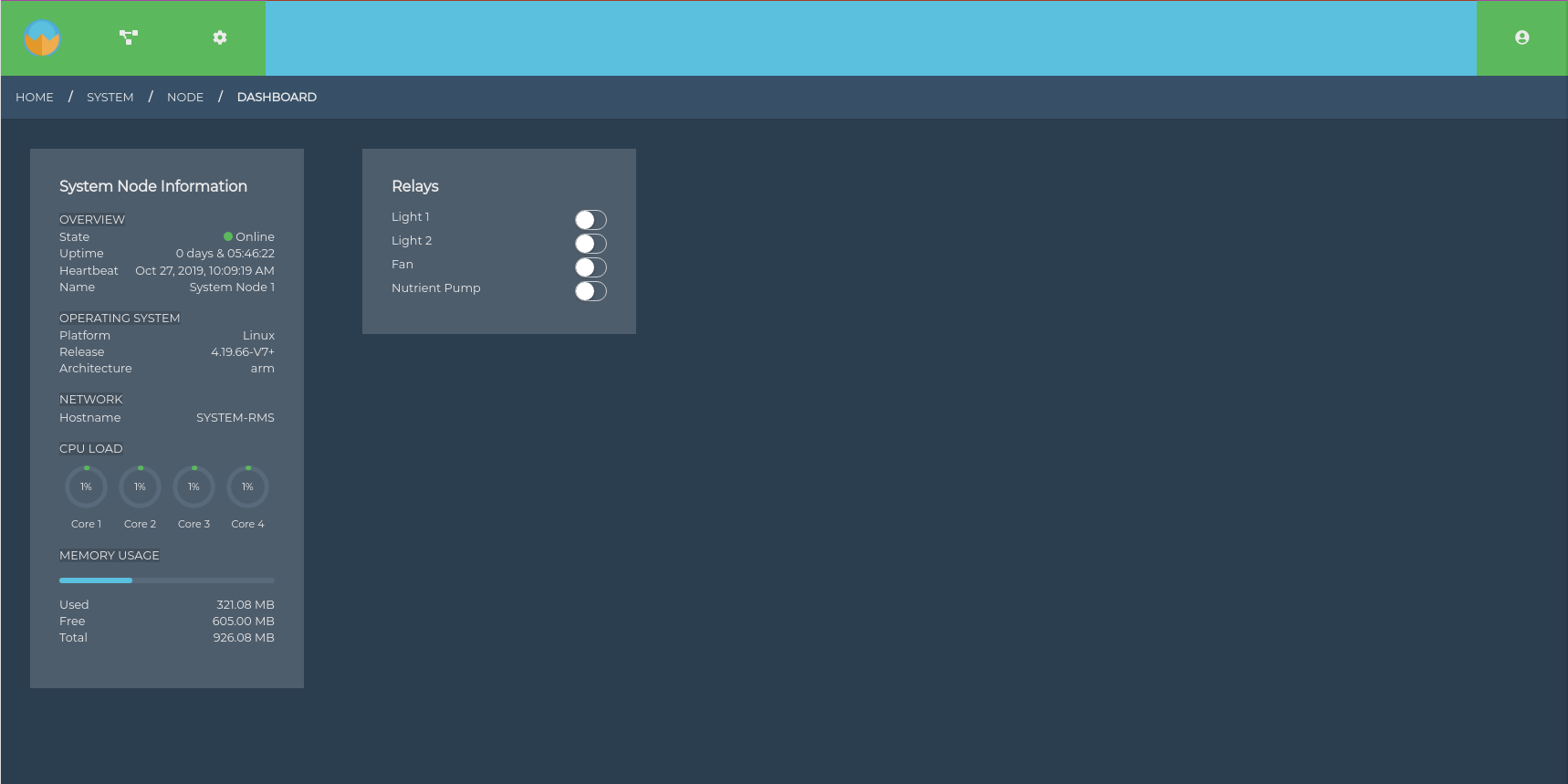Click the Core 4 CPU load gauge
The height and width of the screenshot is (784, 1568).
tap(247, 487)
